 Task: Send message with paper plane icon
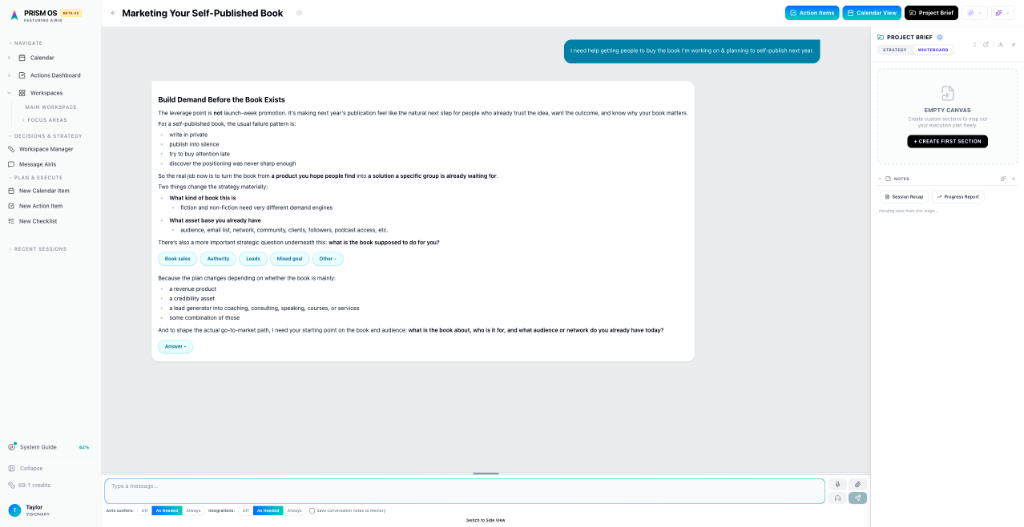click(857, 498)
